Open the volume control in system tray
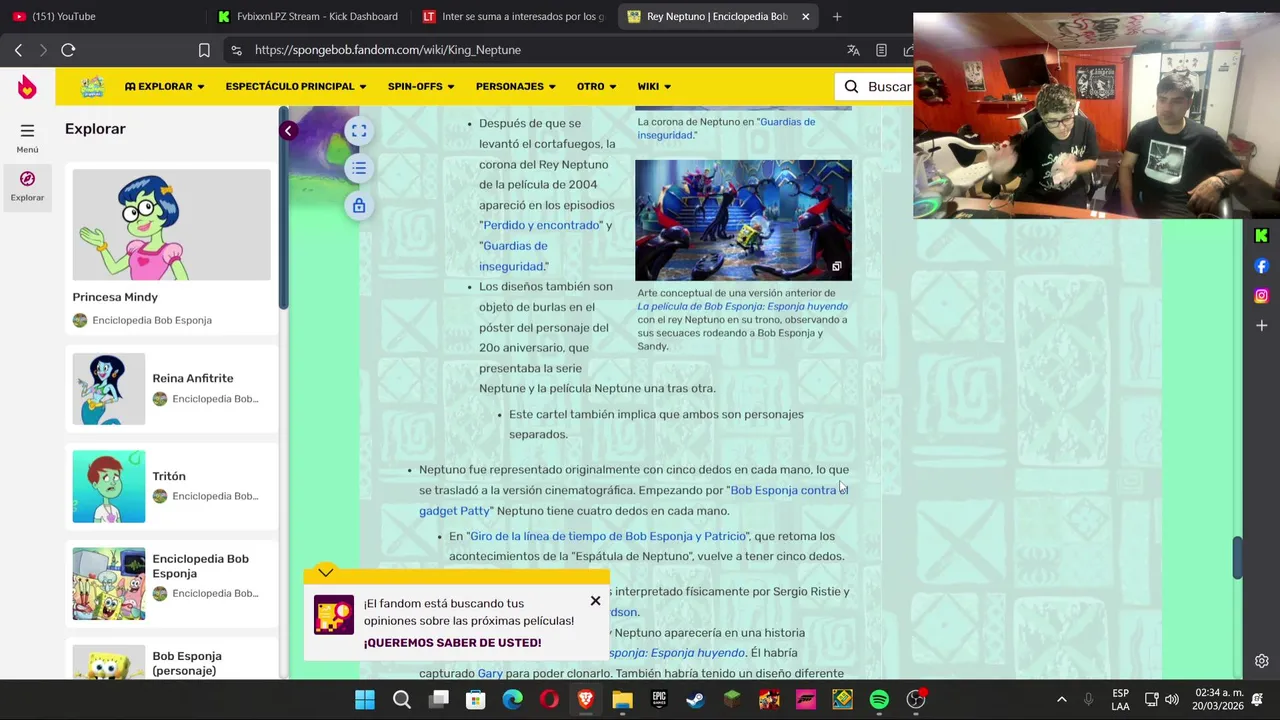Image resolution: width=1280 pixels, height=720 pixels. coord(1172,700)
